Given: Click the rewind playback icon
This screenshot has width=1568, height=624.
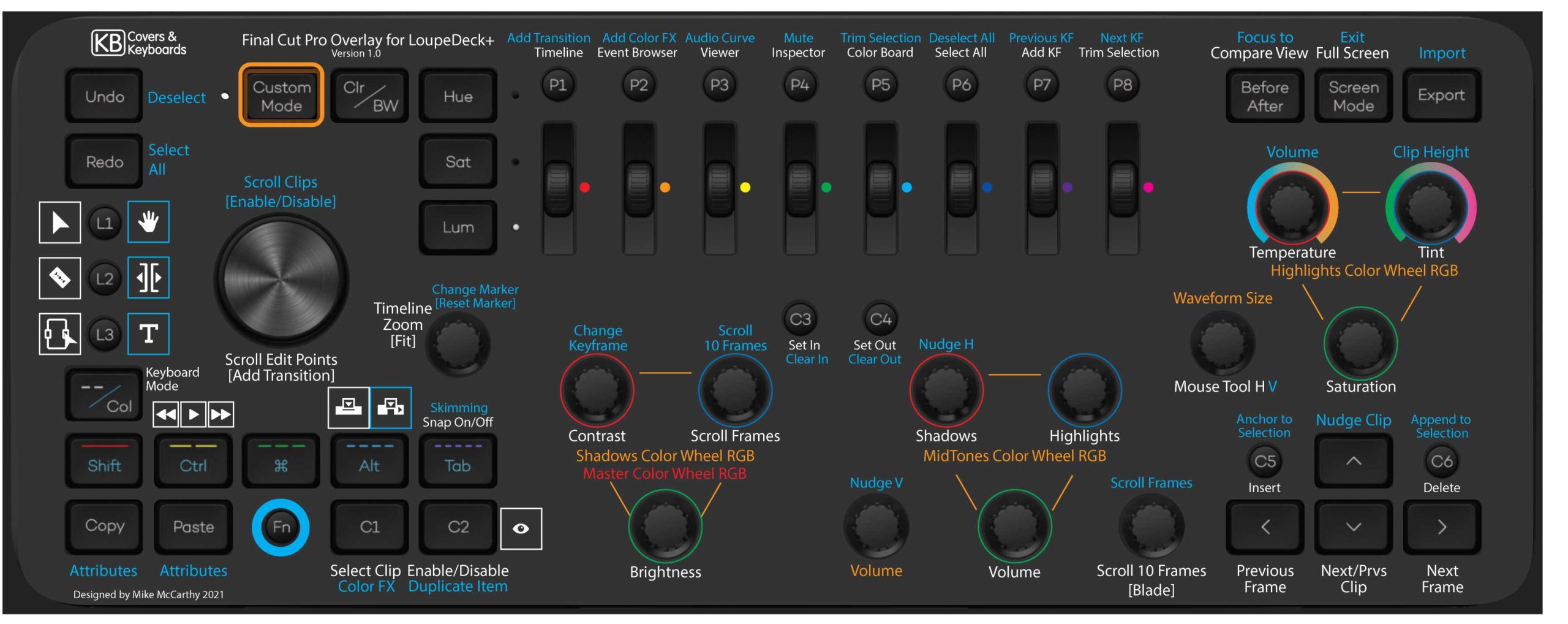Looking at the screenshot, I should [166, 414].
